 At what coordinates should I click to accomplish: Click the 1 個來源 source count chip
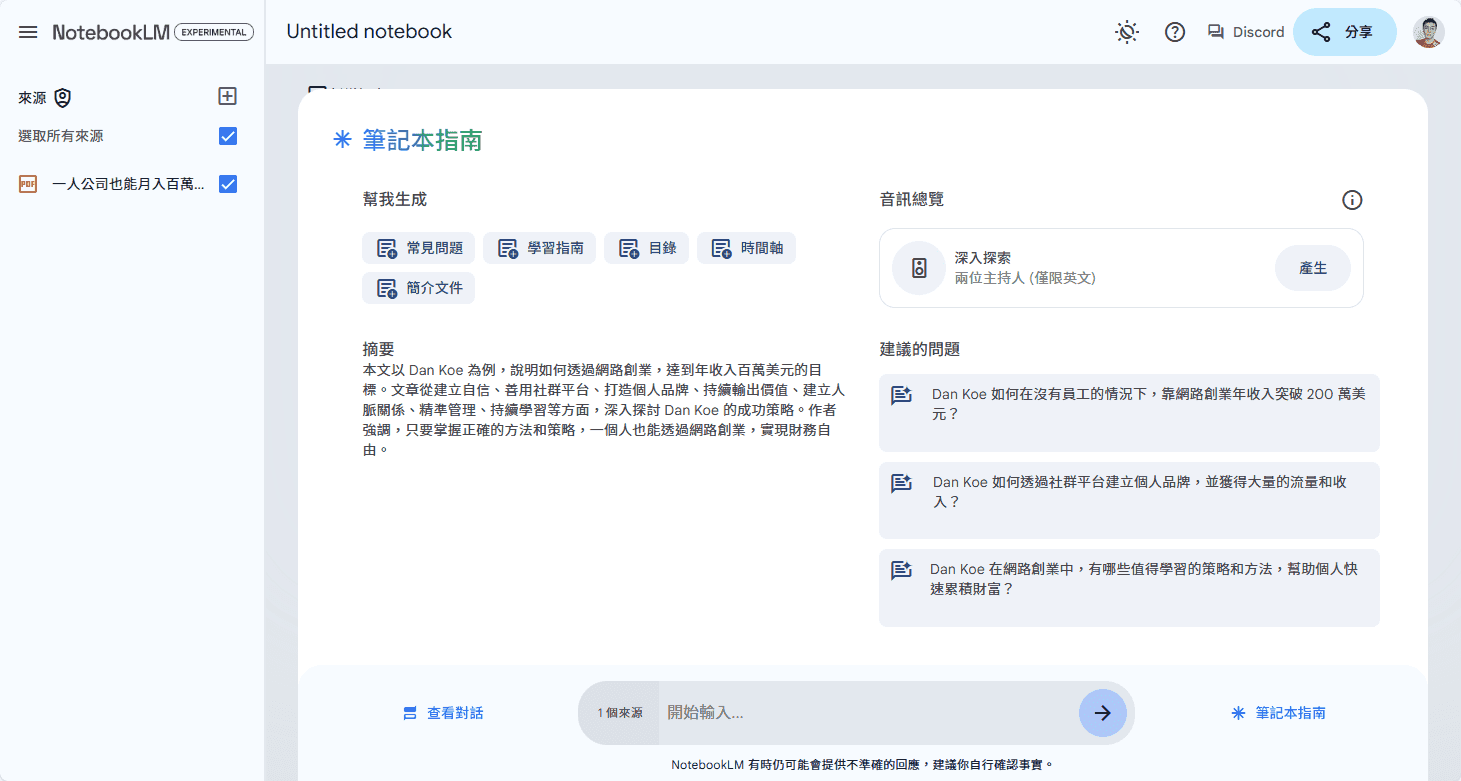[619, 713]
